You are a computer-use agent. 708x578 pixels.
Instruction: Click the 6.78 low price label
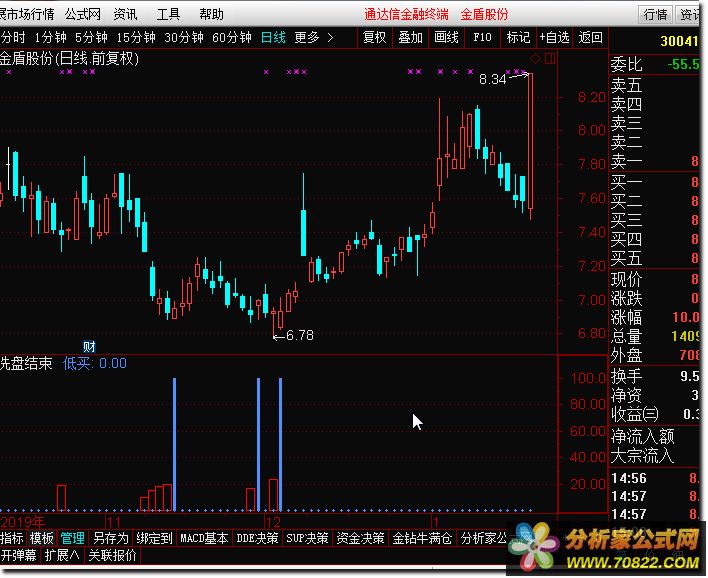(x=300, y=336)
